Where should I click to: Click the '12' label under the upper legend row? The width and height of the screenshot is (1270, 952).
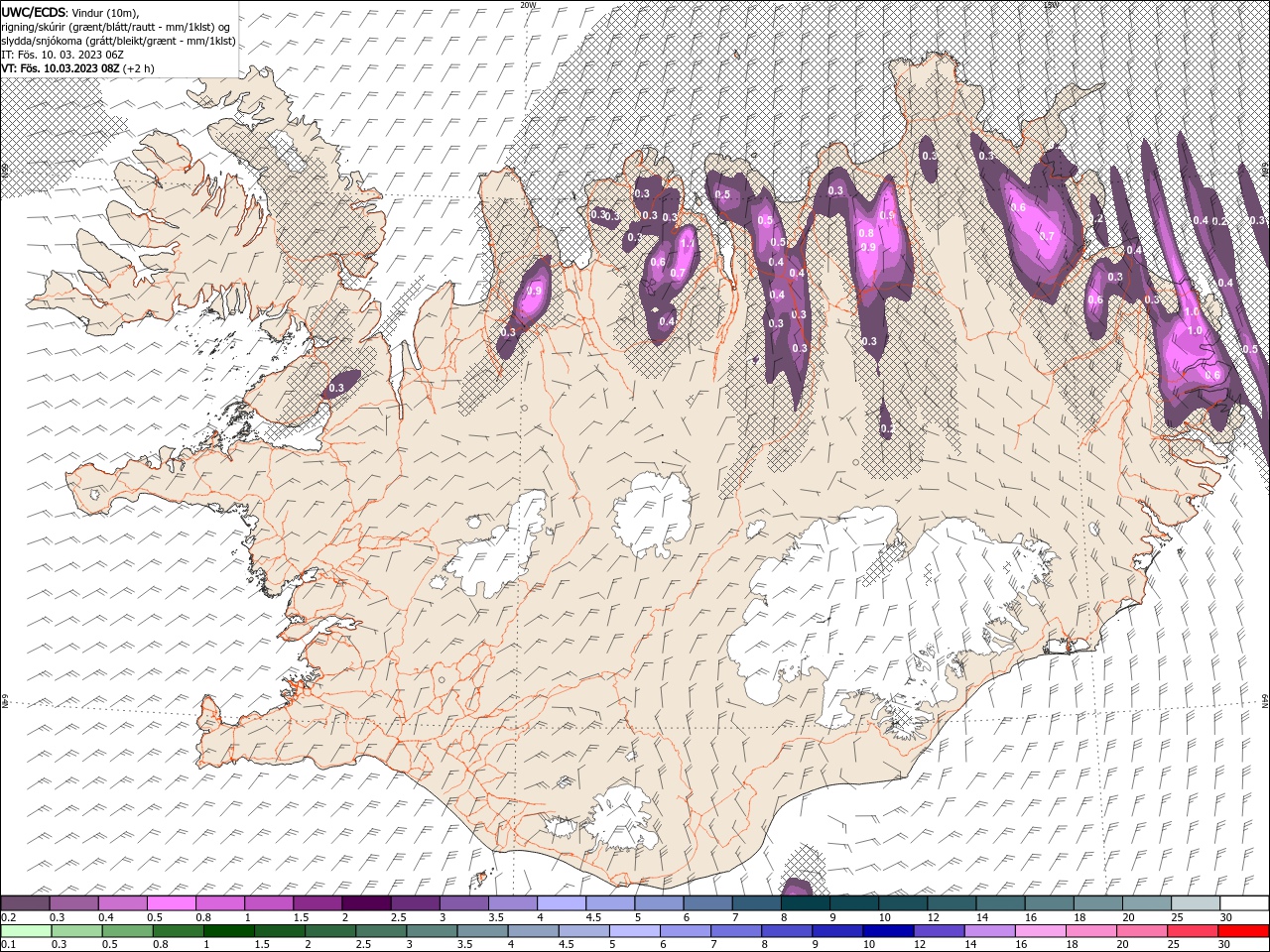tap(933, 917)
